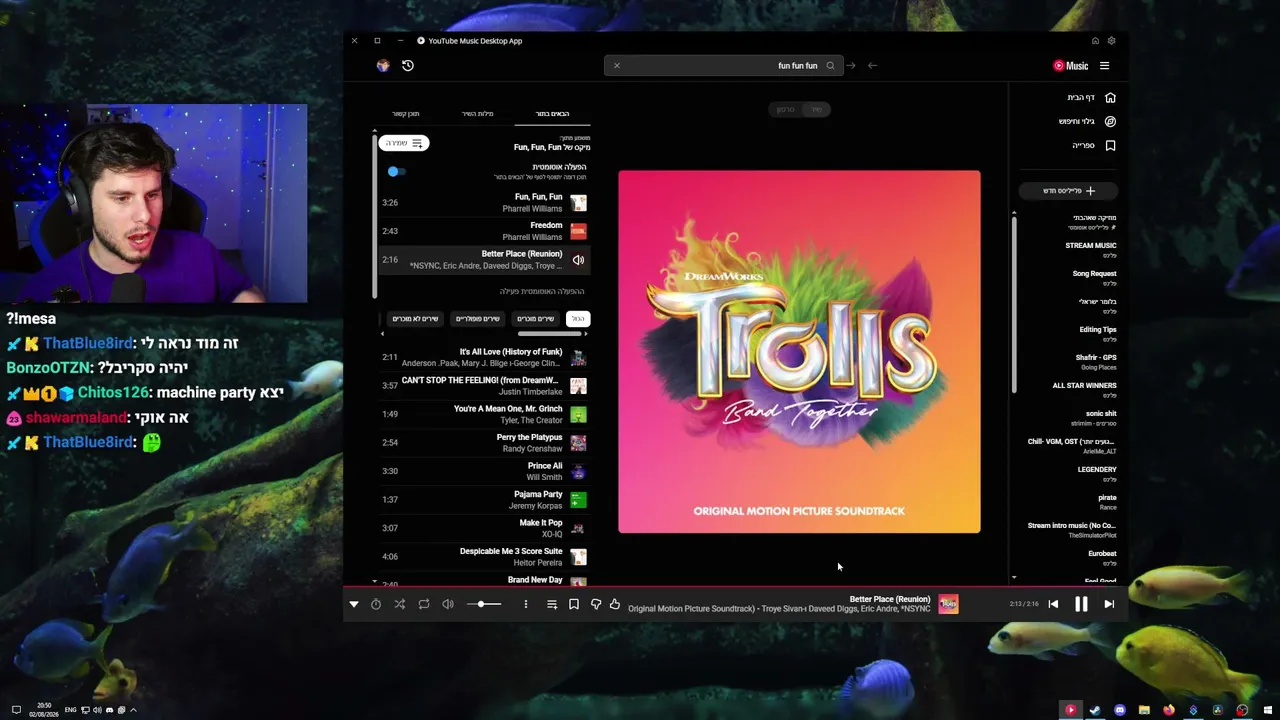Play It's All Love (History of Funk)
Image resolution: width=1280 pixels, height=720 pixels.
484,357
